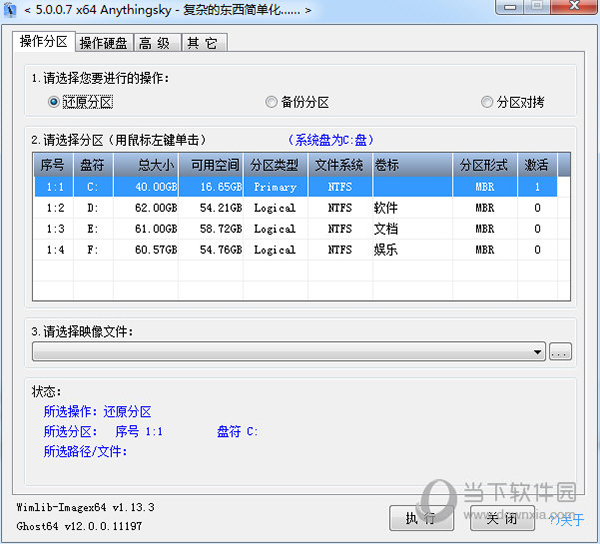The image size is (600, 544).
Task: Open the 高级 tab
Action: coord(157,43)
